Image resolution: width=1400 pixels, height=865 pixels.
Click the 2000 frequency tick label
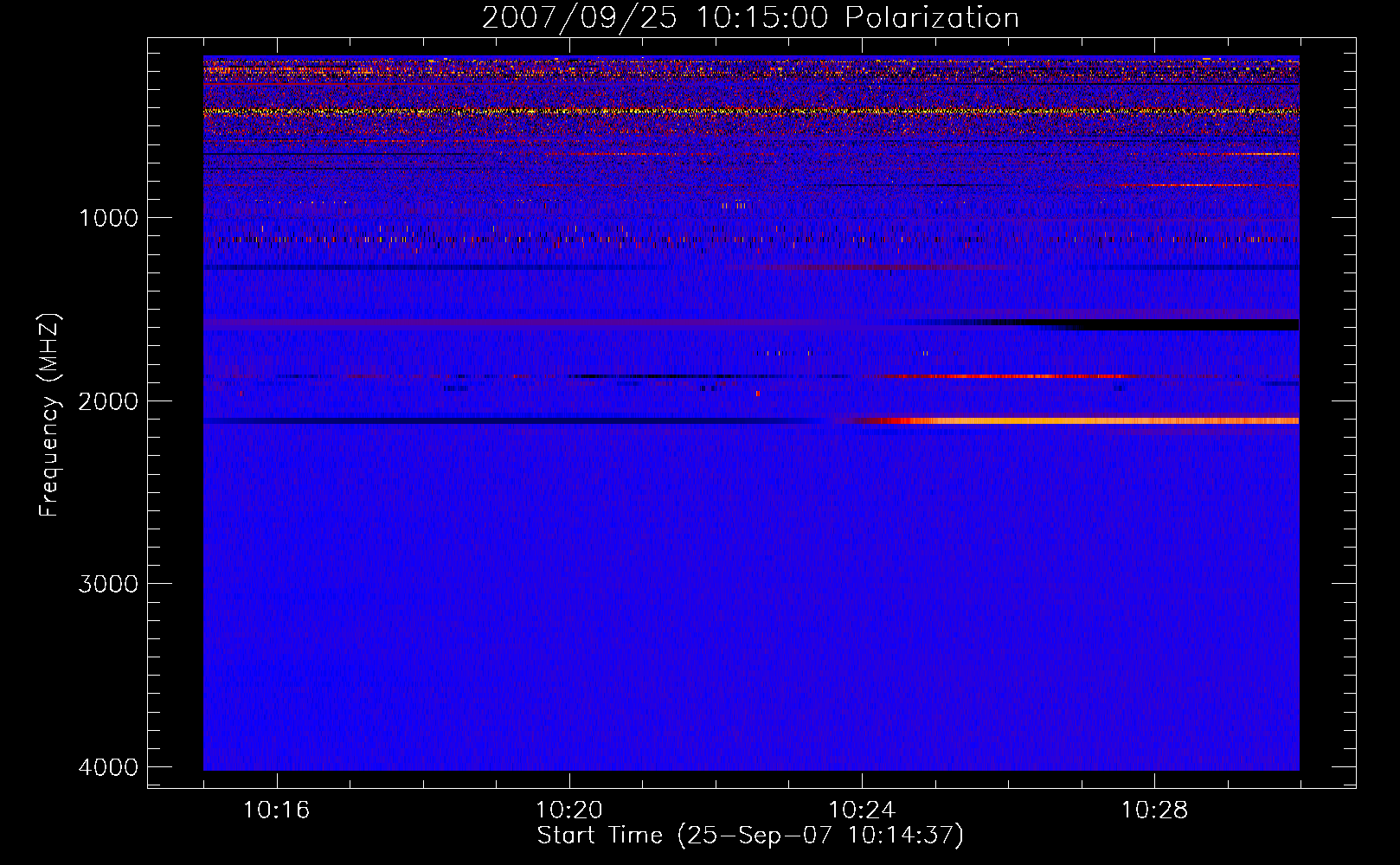108,401
